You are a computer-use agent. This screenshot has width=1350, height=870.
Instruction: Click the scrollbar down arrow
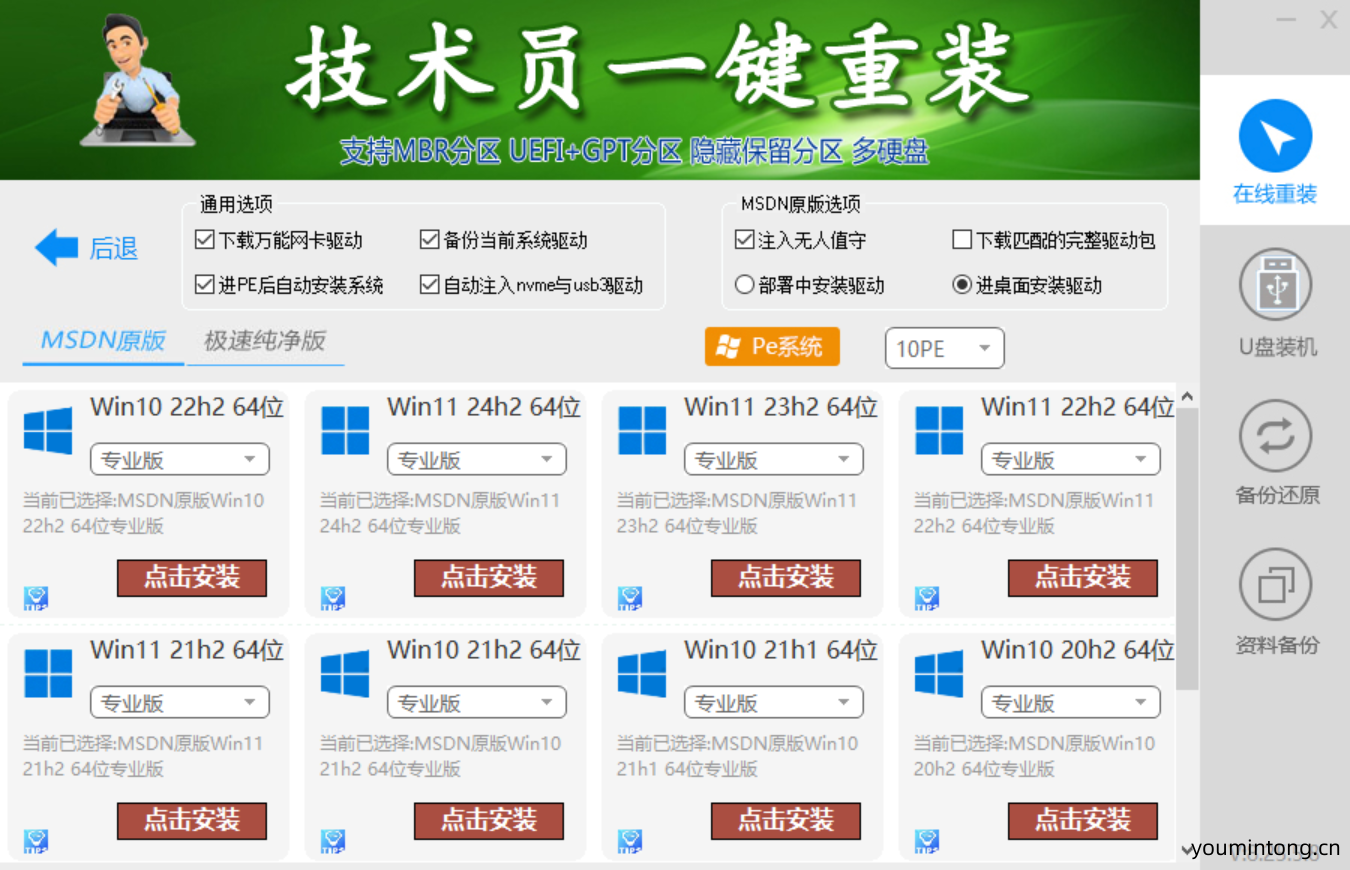tap(1187, 849)
